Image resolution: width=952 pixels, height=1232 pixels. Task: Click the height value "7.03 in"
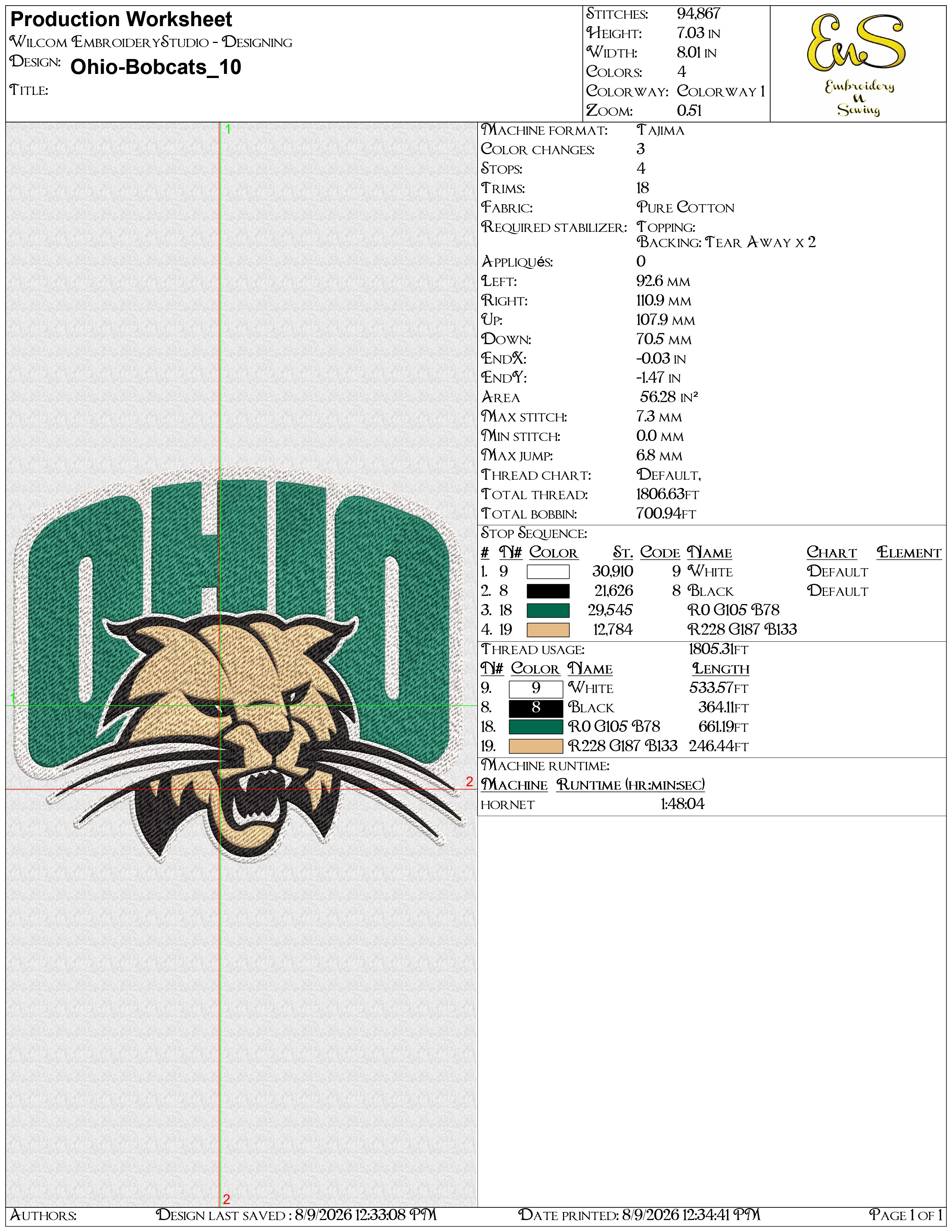click(699, 33)
